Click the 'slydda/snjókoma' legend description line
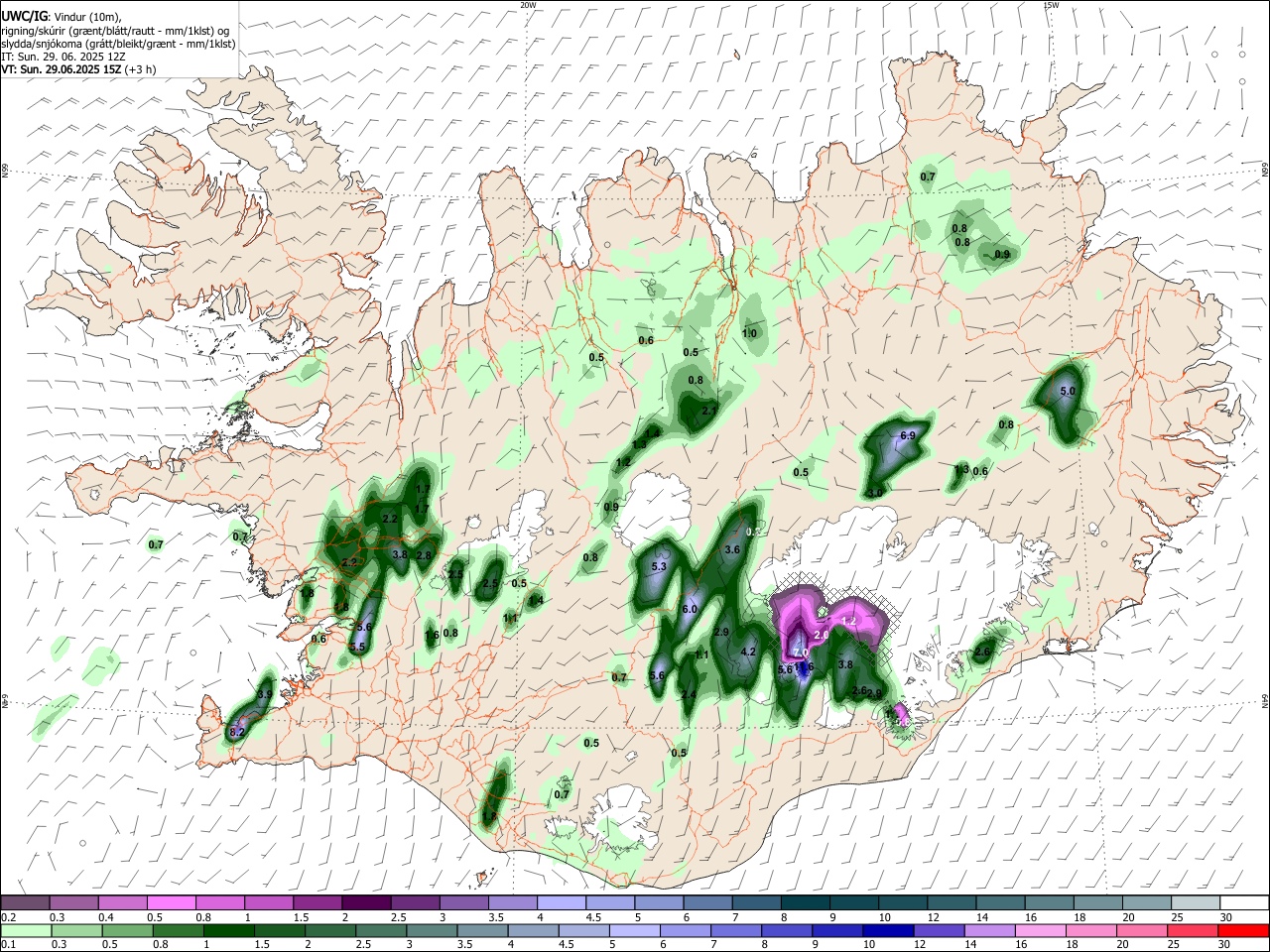Screen dimensions: 1270x952 118,45
